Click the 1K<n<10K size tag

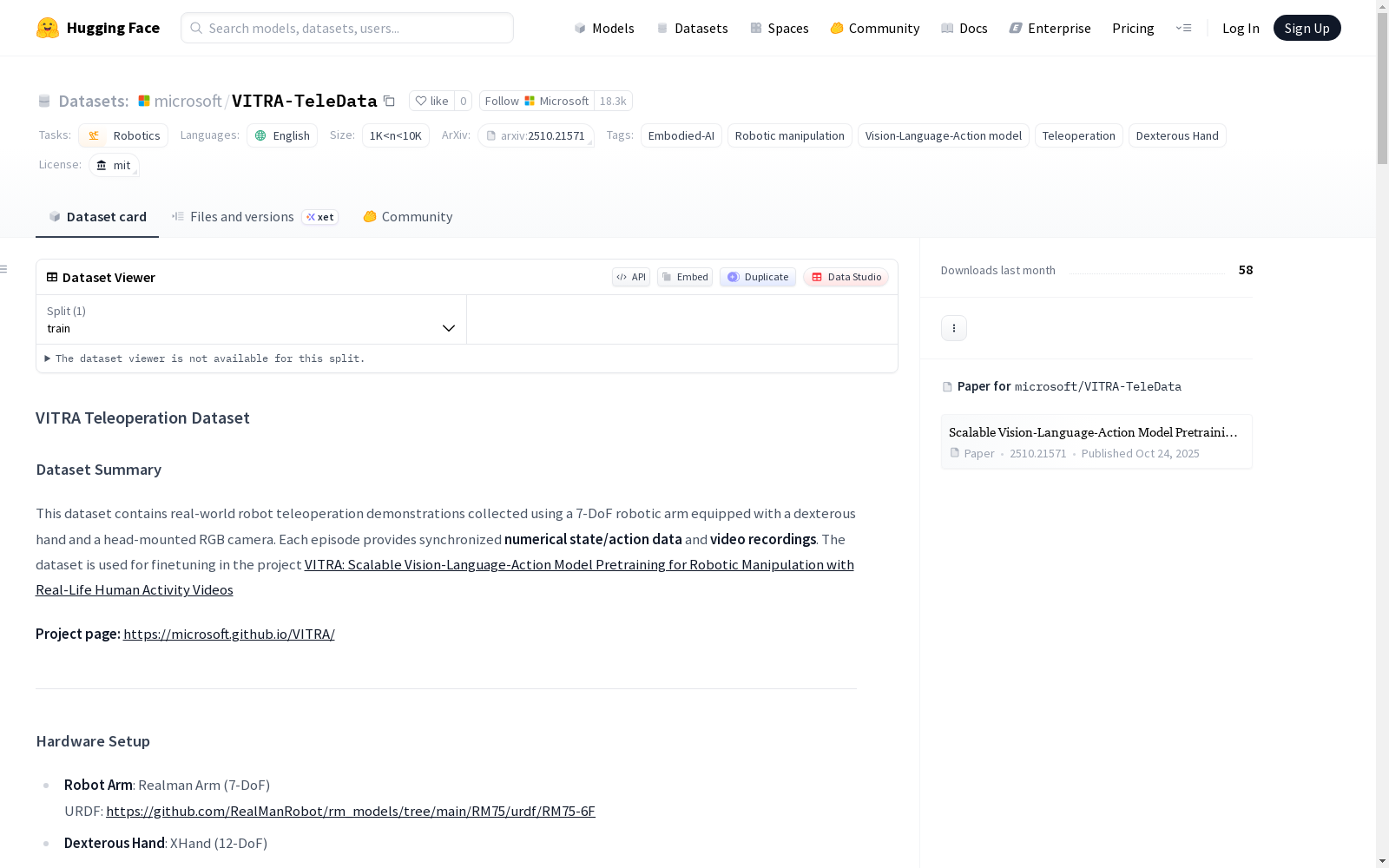396,135
